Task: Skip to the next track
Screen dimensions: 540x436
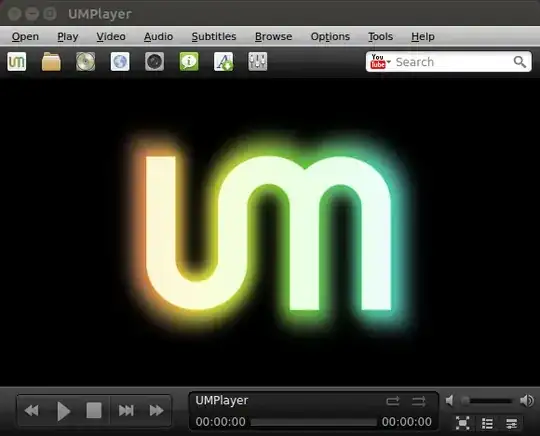Action: (126, 411)
